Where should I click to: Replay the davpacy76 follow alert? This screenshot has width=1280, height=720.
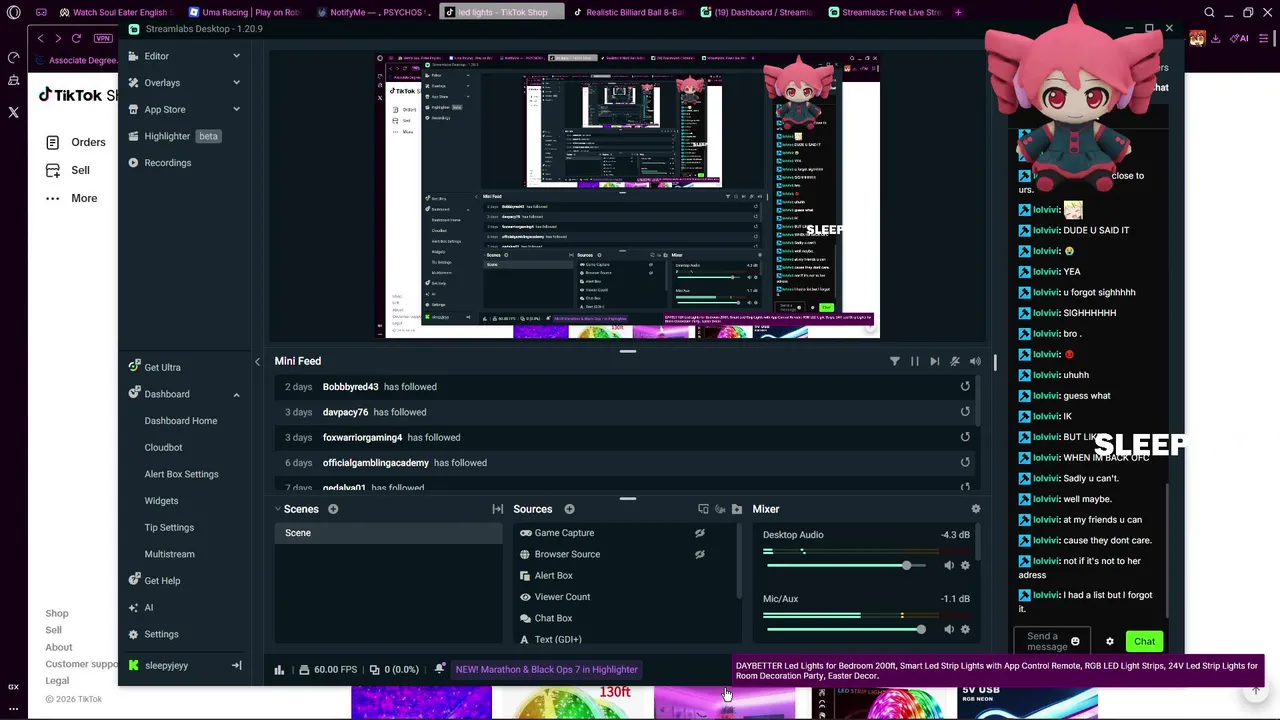coord(965,411)
